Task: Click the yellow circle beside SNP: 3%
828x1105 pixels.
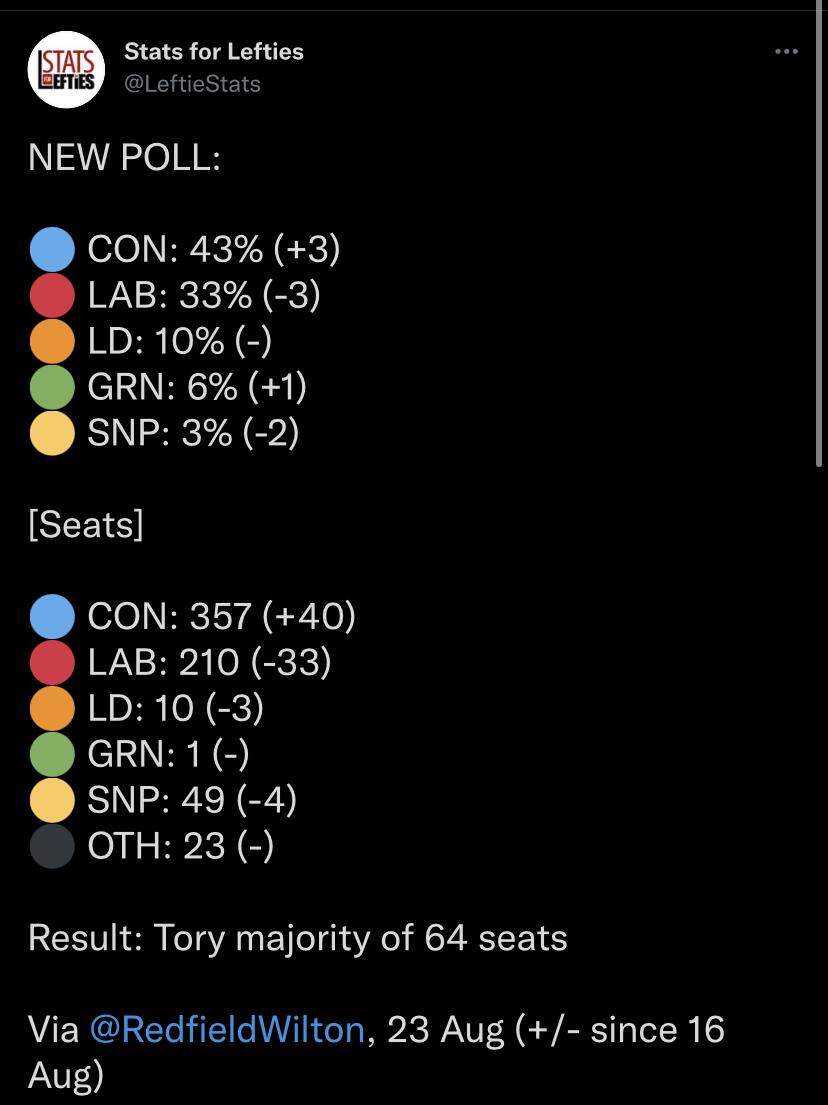Action: click(52, 433)
